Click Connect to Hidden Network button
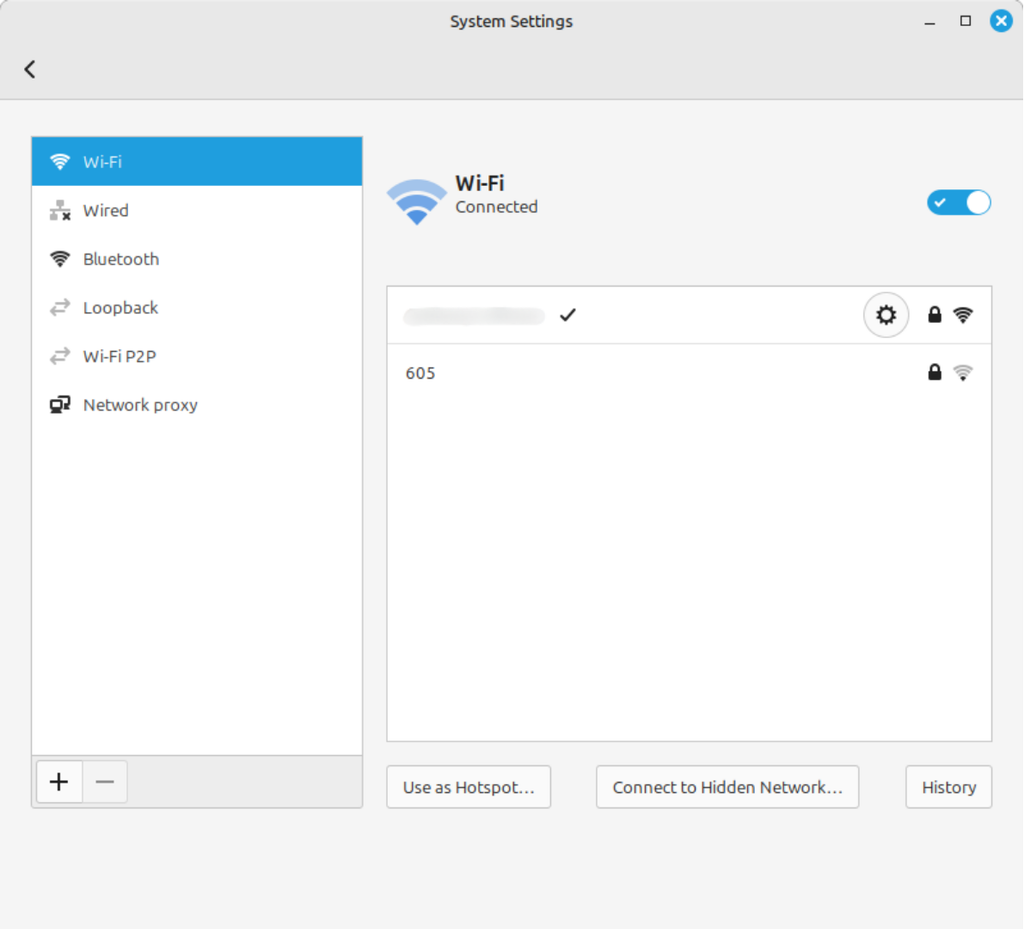Viewport: 1024px width, 929px height. pyautogui.click(x=727, y=787)
